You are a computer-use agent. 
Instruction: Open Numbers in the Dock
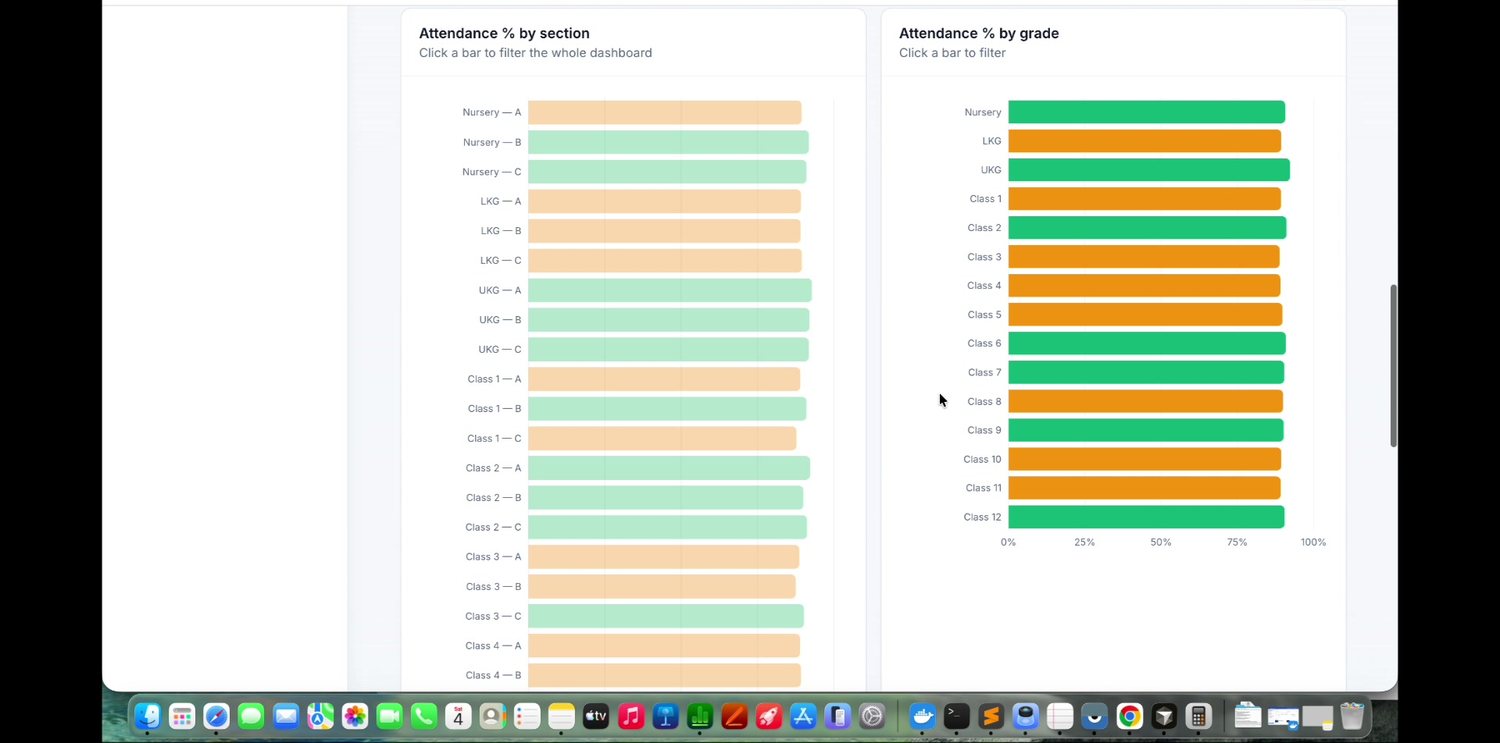click(700, 716)
